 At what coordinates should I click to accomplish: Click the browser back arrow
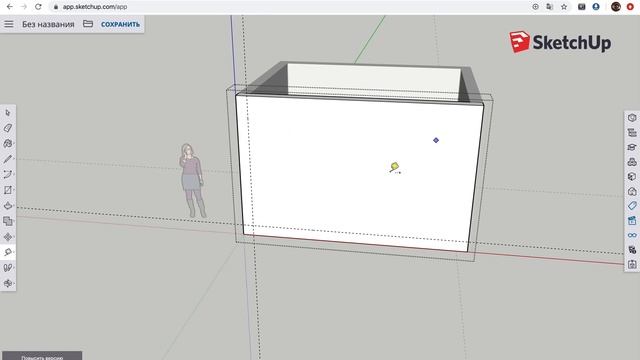coord(10,7)
